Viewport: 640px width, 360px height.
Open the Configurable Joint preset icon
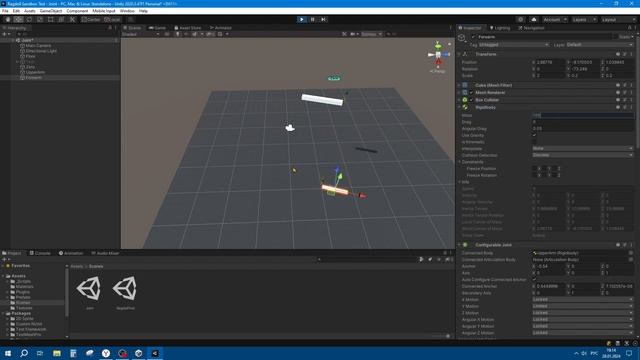[x=624, y=245]
